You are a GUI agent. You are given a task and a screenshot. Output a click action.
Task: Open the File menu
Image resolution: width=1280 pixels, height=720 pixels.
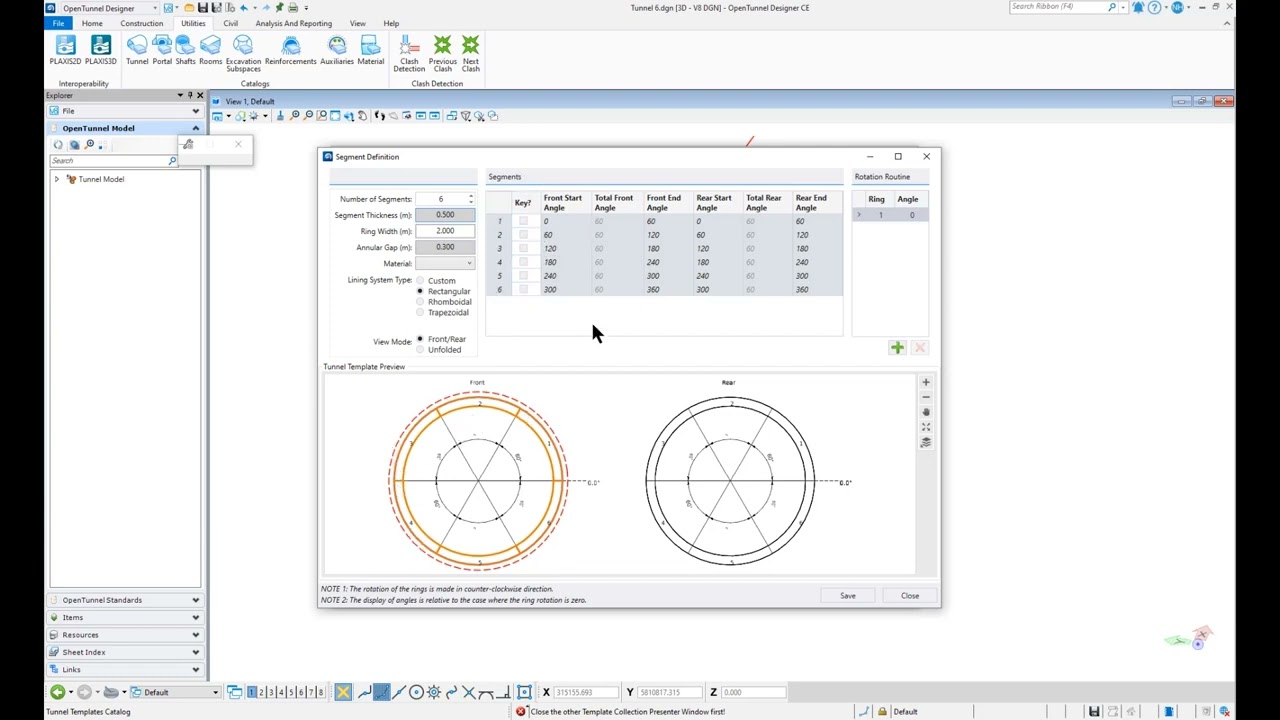click(59, 23)
